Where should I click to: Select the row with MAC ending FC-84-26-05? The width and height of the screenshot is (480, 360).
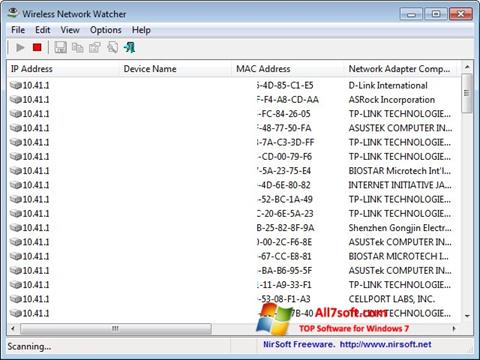coord(234,114)
